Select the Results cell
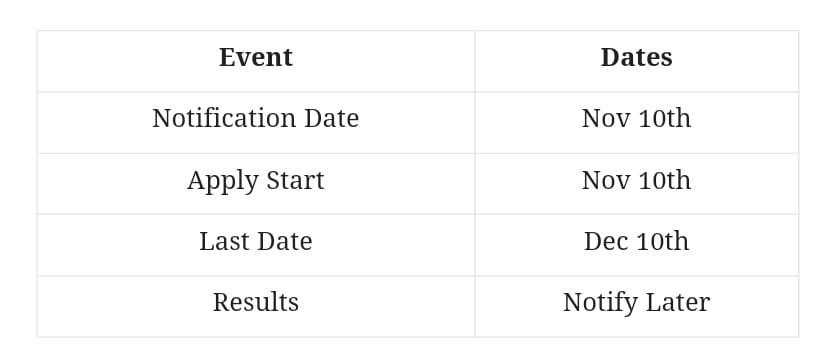Image resolution: width=821 pixels, height=361 pixels. [x=256, y=302]
